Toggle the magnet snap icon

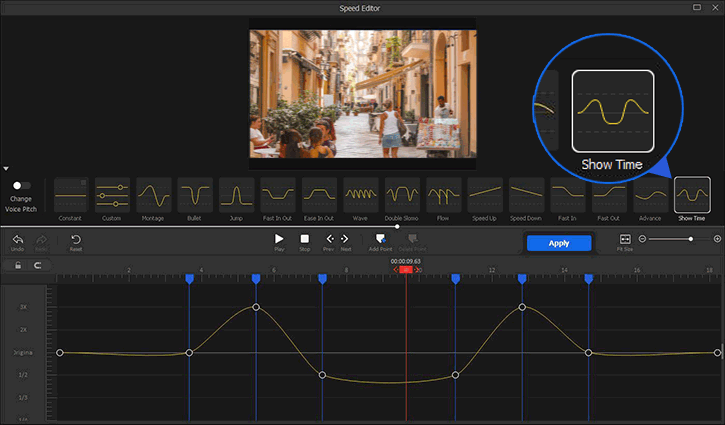click(x=38, y=266)
